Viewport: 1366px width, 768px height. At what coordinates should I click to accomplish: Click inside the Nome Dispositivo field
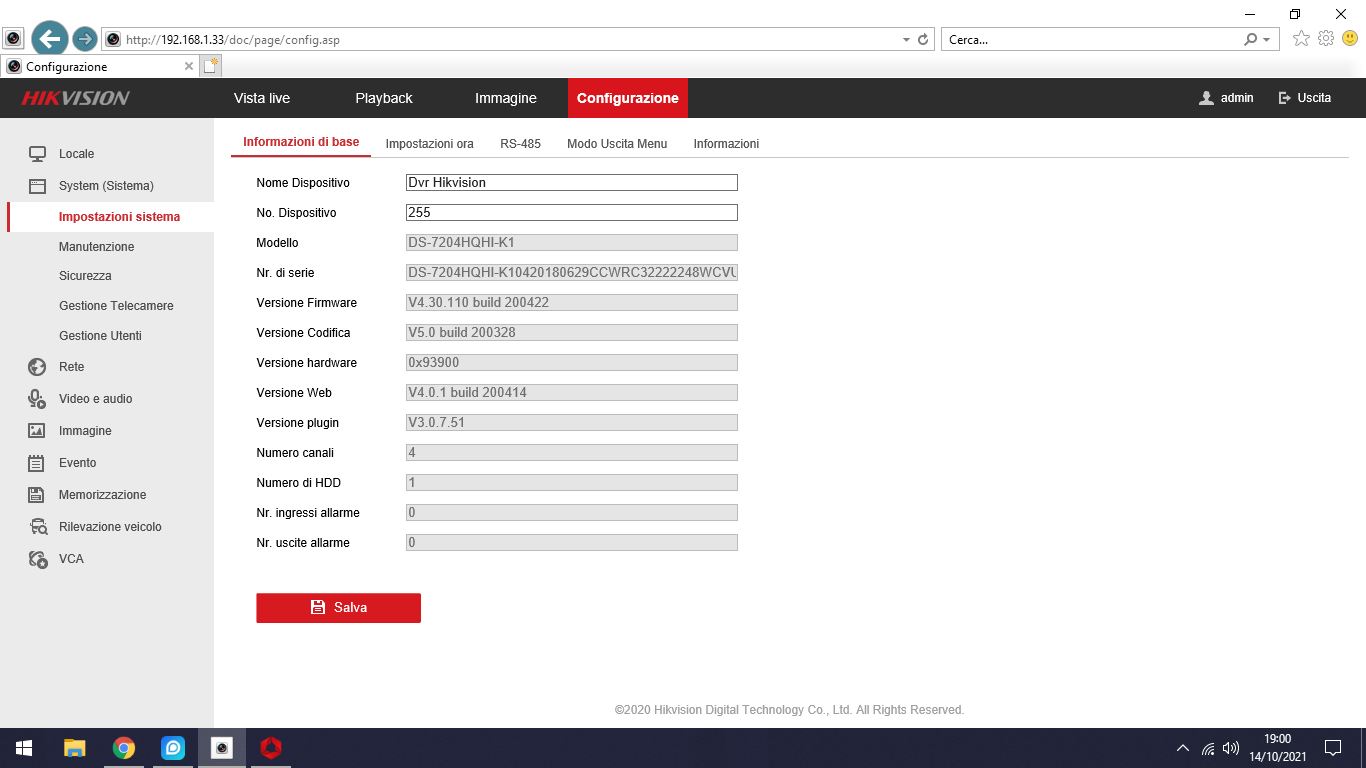[x=571, y=182]
